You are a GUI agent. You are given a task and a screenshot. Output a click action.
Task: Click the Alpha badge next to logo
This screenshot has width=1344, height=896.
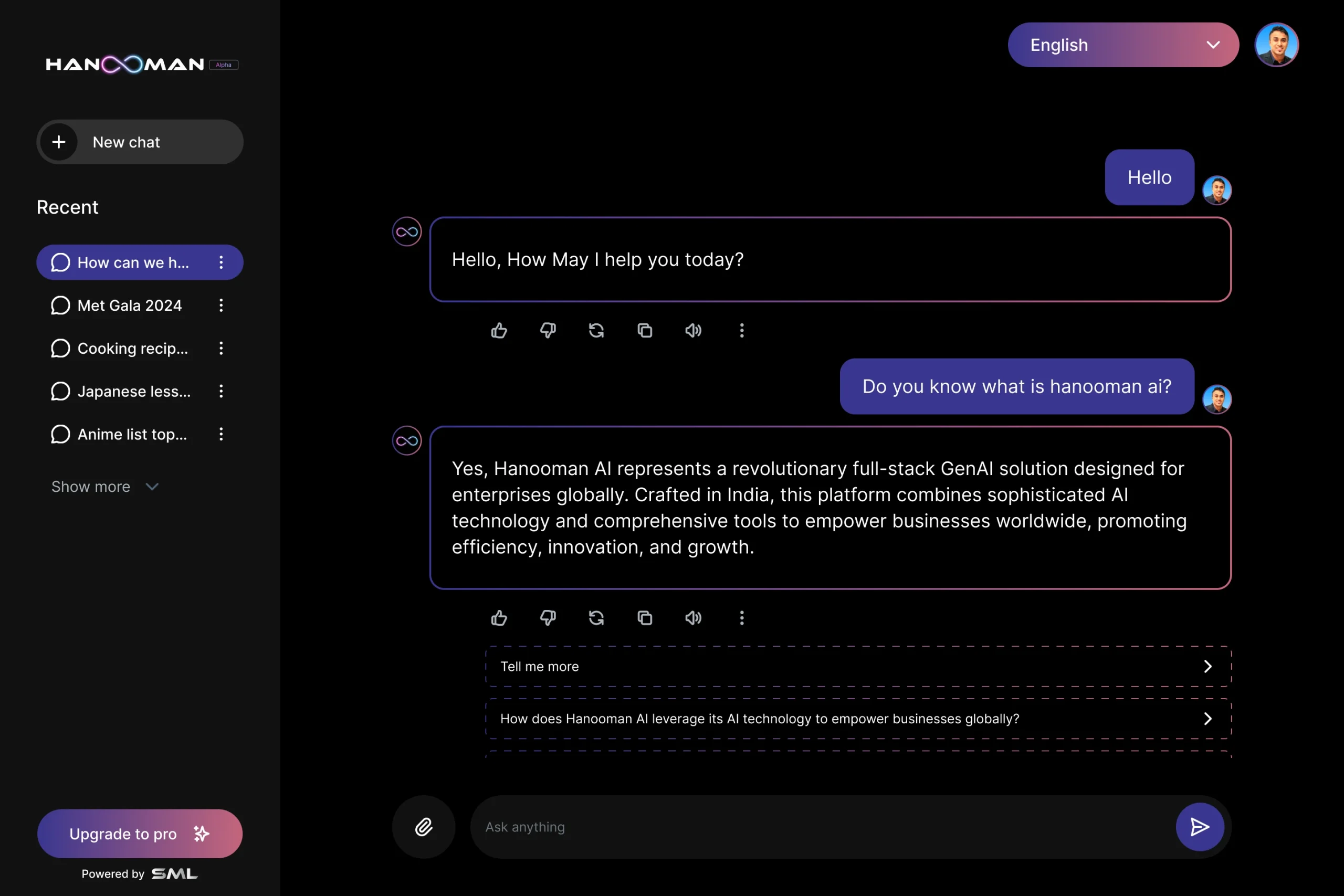224,65
